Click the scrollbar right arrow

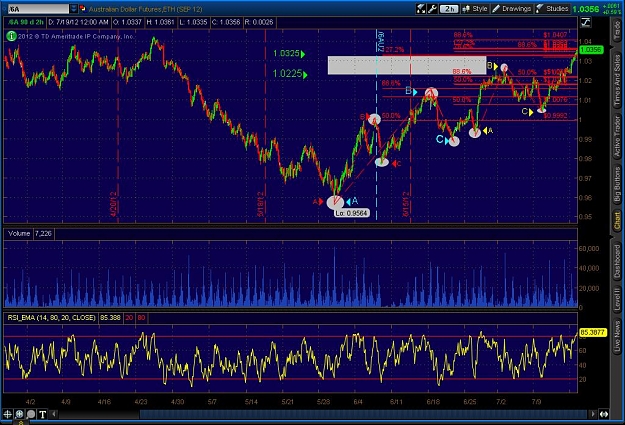click(x=594, y=414)
